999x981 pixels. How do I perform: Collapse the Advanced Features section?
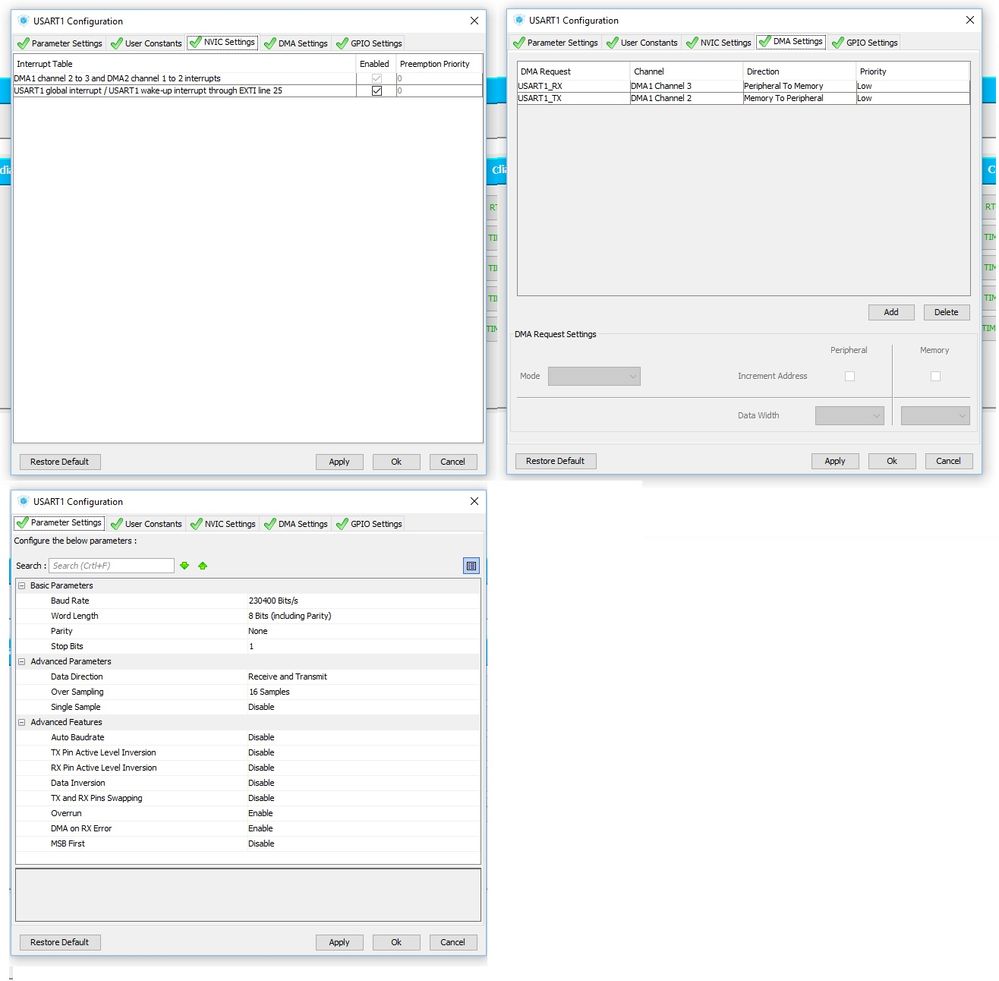(x=22, y=722)
